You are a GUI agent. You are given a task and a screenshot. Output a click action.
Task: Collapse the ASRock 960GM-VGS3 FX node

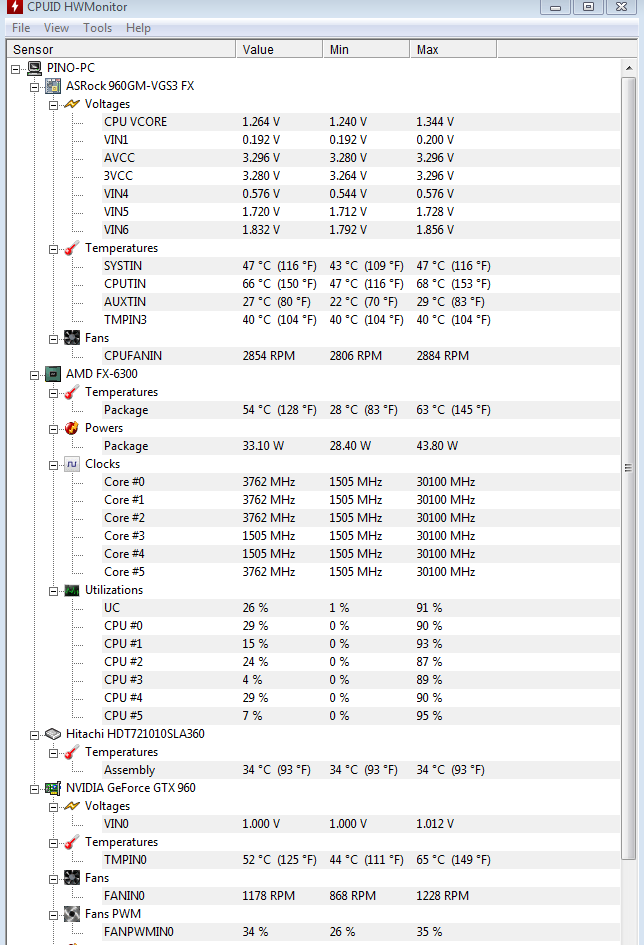(34, 87)
